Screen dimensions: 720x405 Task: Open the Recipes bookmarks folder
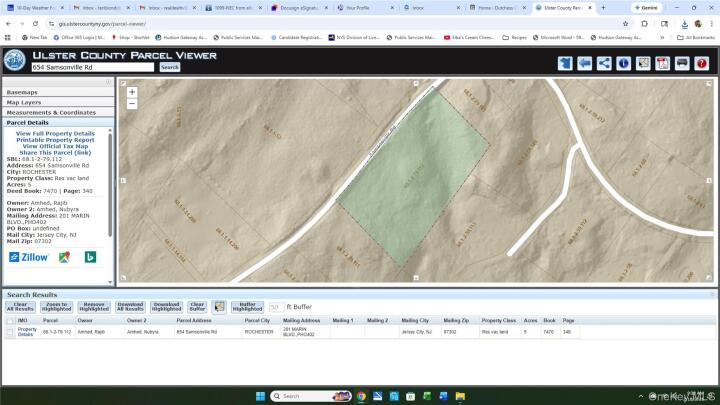pyautogui.click(x=515, y=38)
